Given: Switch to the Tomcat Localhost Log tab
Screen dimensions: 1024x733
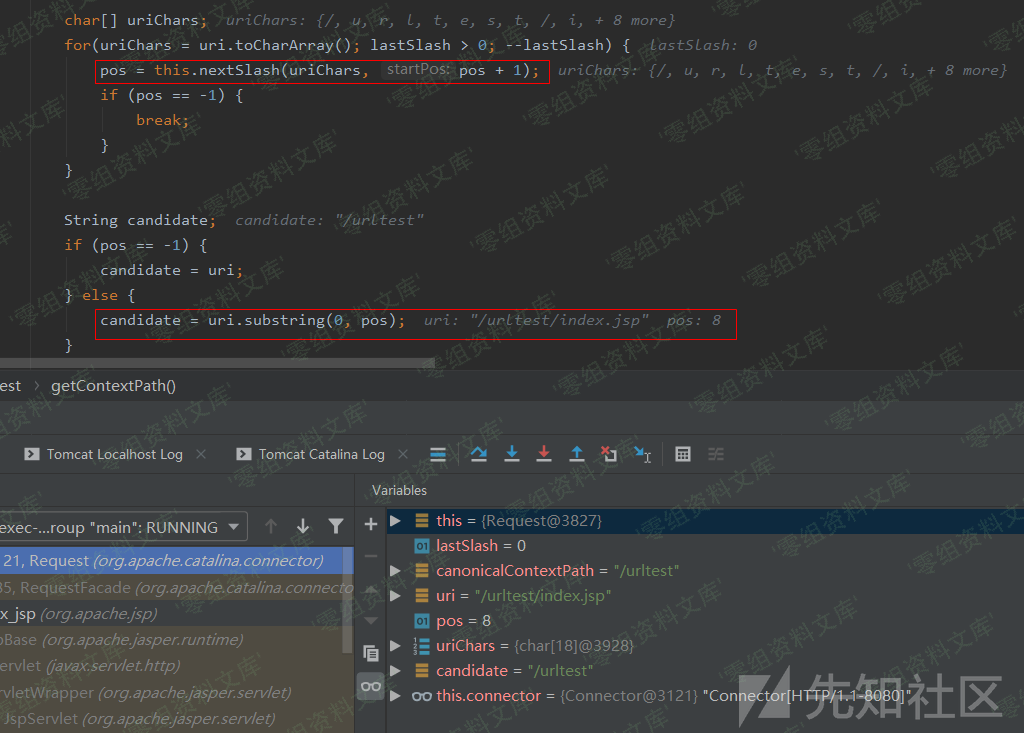Looking at the screenshot, I should pos(114,454).
